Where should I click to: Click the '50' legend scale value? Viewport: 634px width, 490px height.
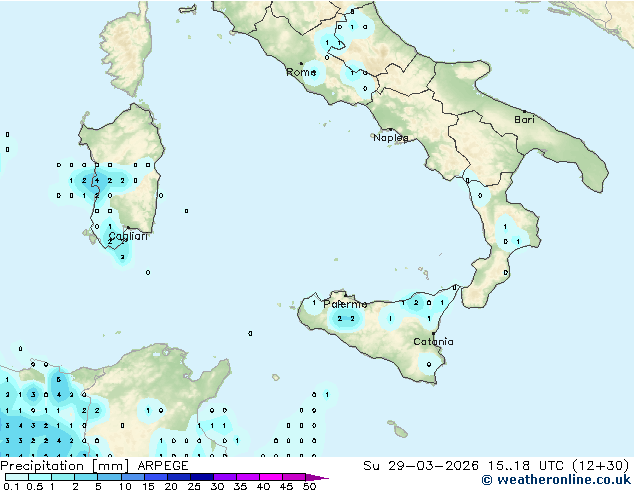[309, 486]
